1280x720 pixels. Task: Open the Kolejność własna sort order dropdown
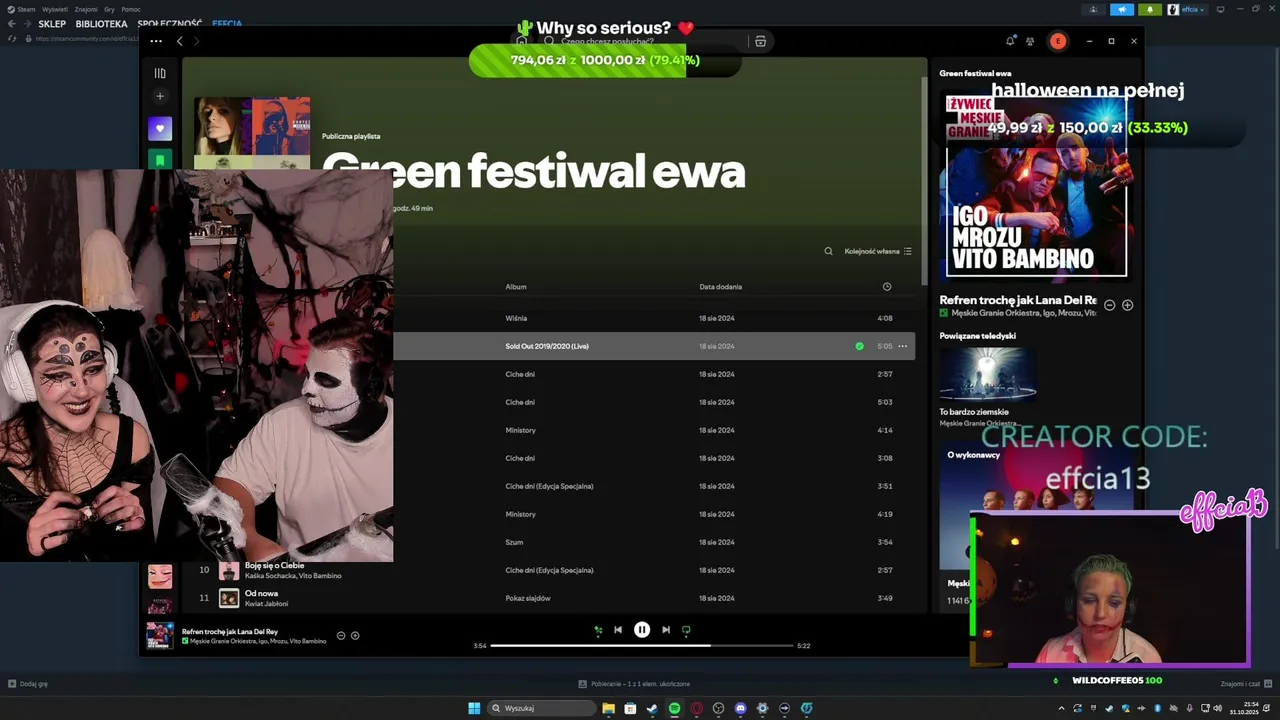pyautogui.click(x=878, y=251)
